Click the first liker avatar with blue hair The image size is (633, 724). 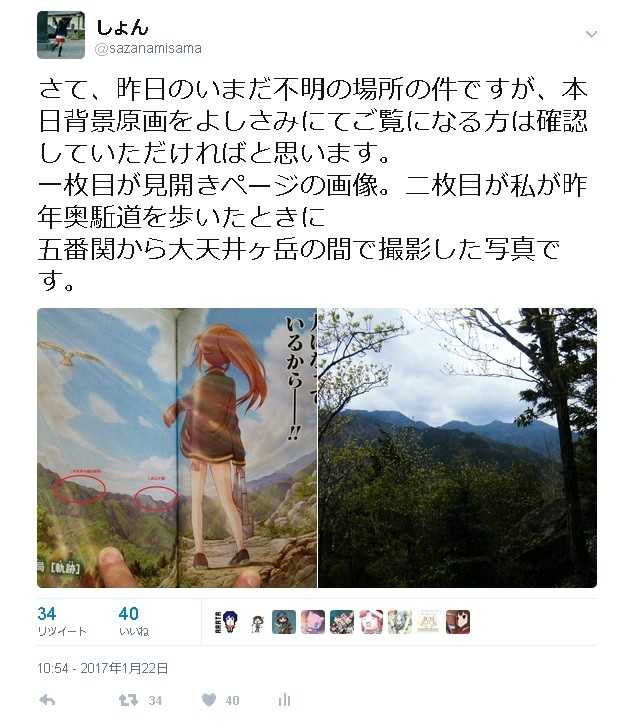[227, 621]
